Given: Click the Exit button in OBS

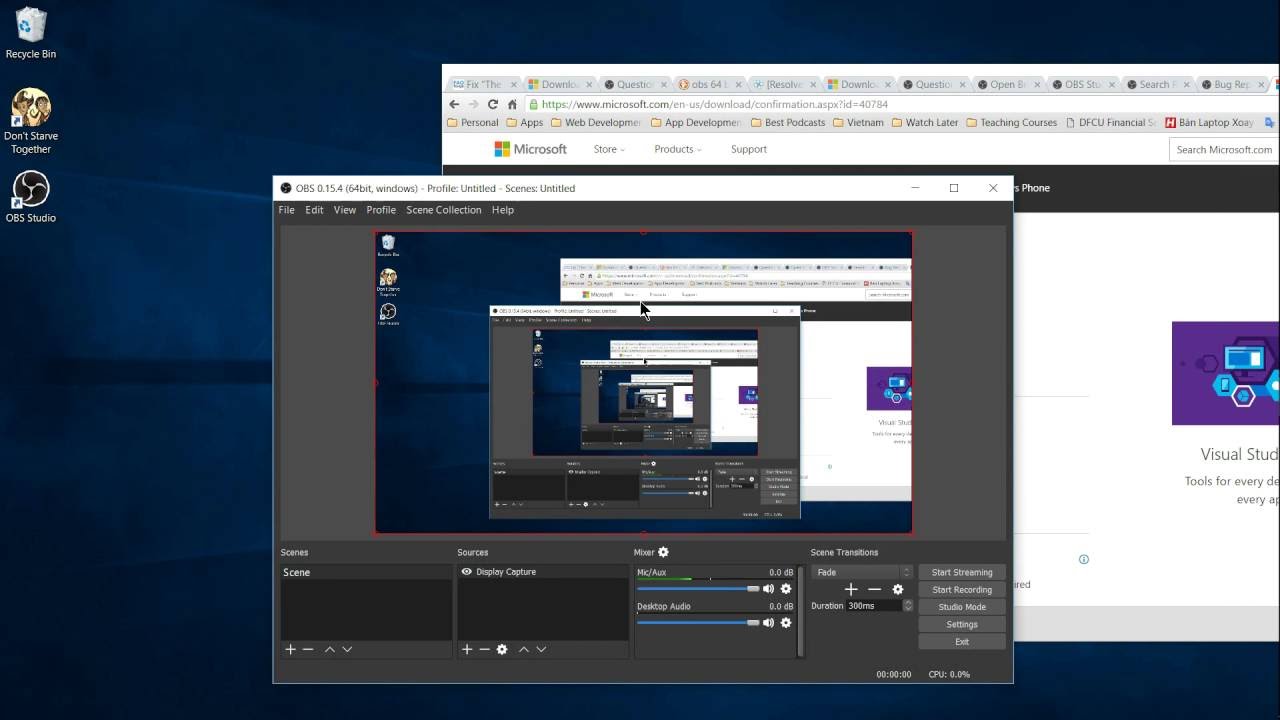Looking at the screenshot, I should pos(962,642).
